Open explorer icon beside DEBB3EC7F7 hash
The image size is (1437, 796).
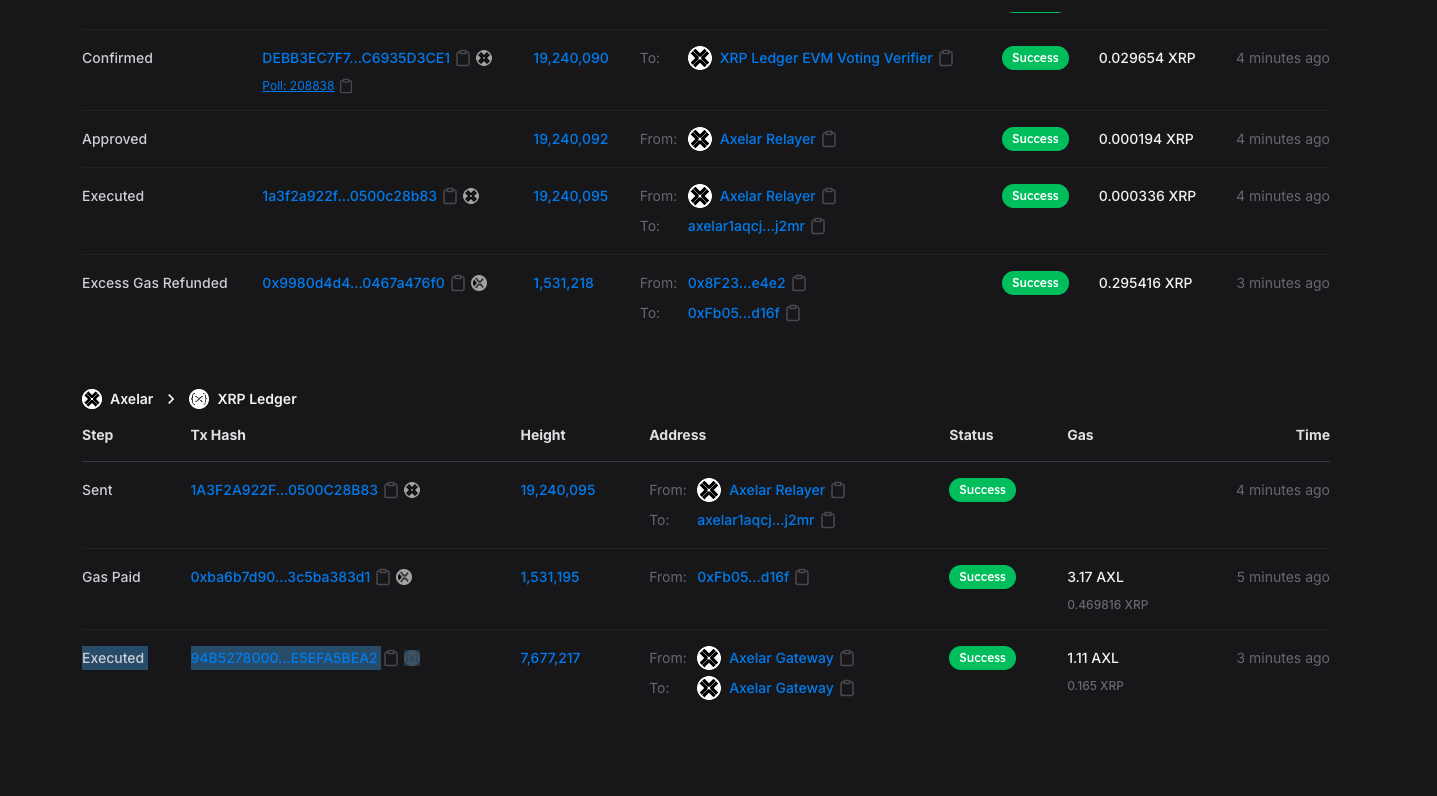[484, 58]
